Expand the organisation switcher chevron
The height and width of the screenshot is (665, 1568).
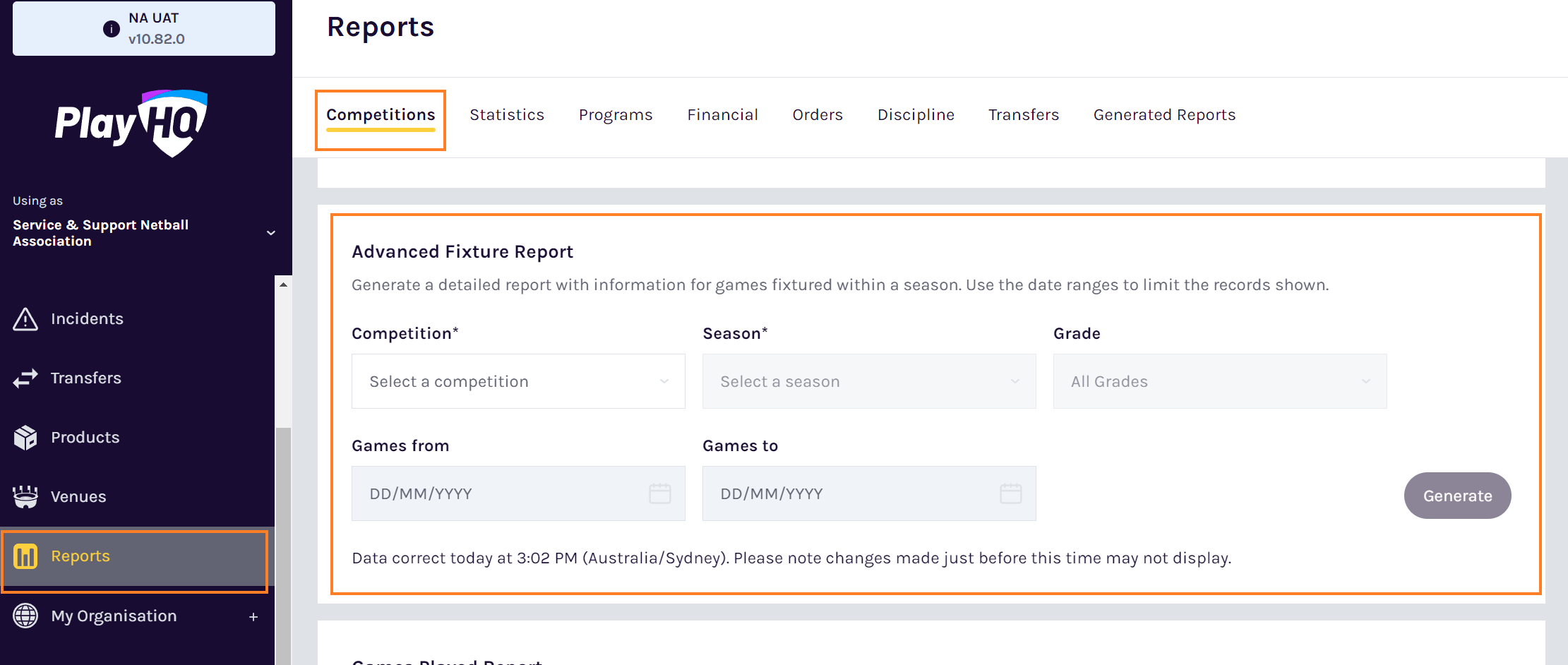click(270, 233)
